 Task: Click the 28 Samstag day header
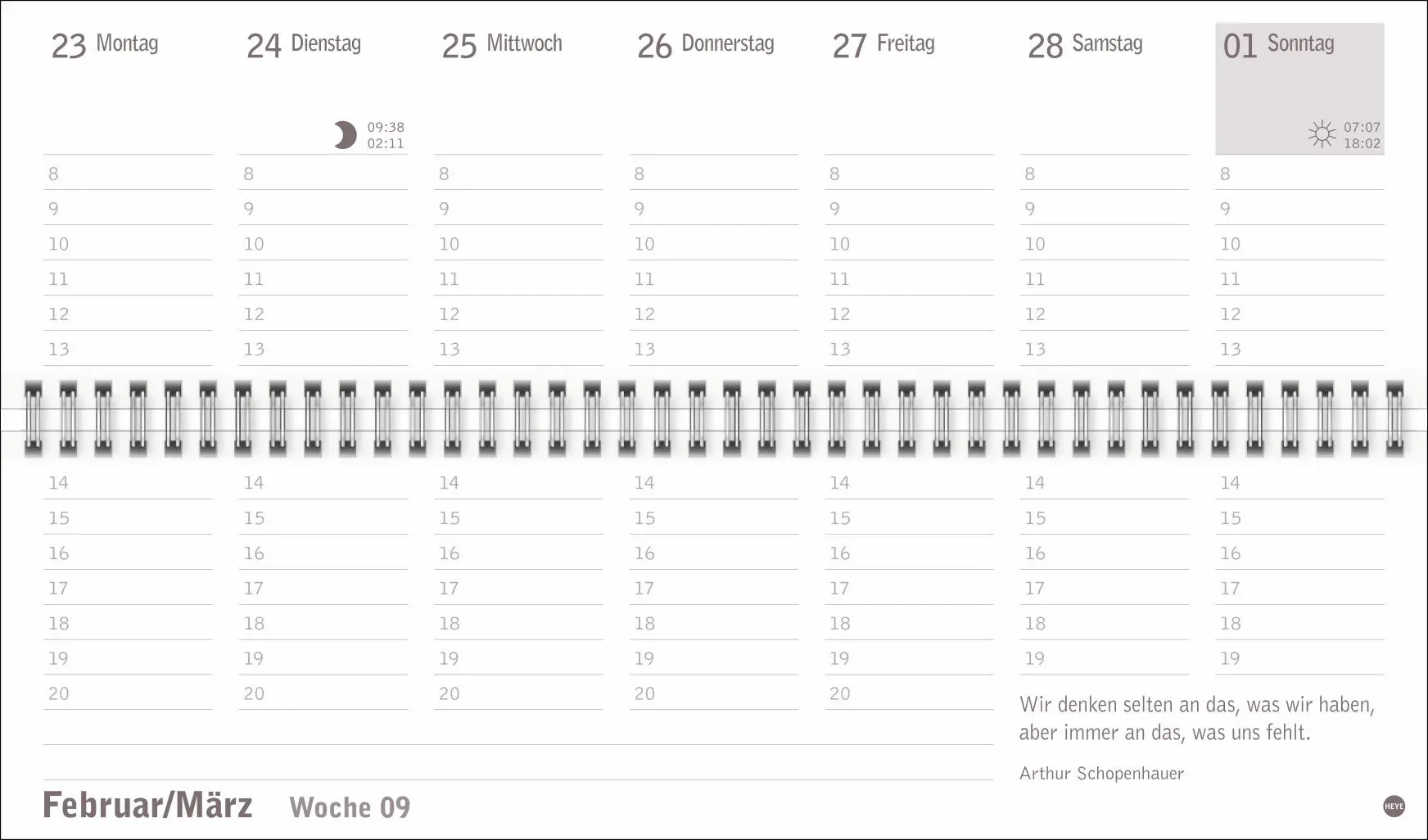1085,45
